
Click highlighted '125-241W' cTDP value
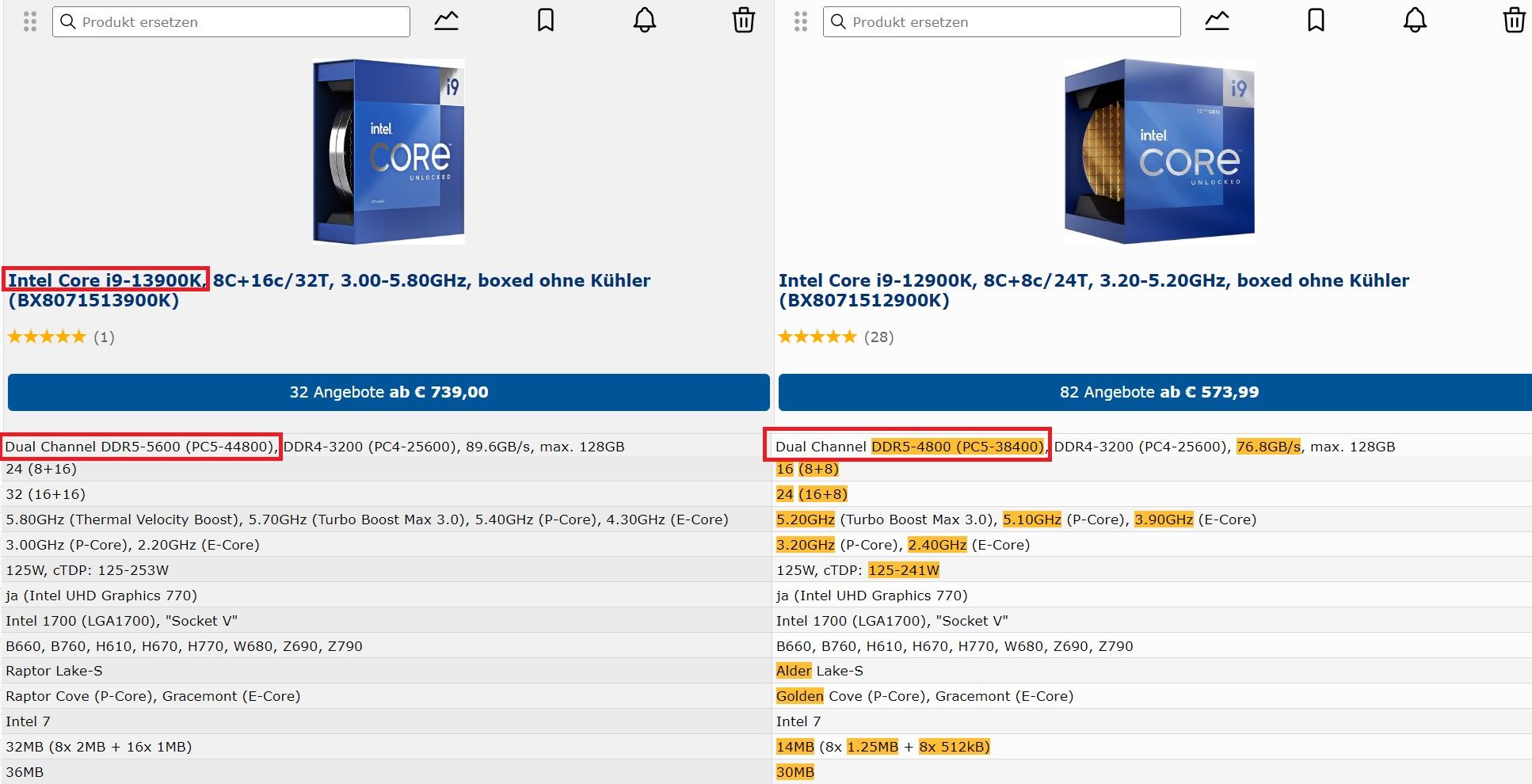904,570
